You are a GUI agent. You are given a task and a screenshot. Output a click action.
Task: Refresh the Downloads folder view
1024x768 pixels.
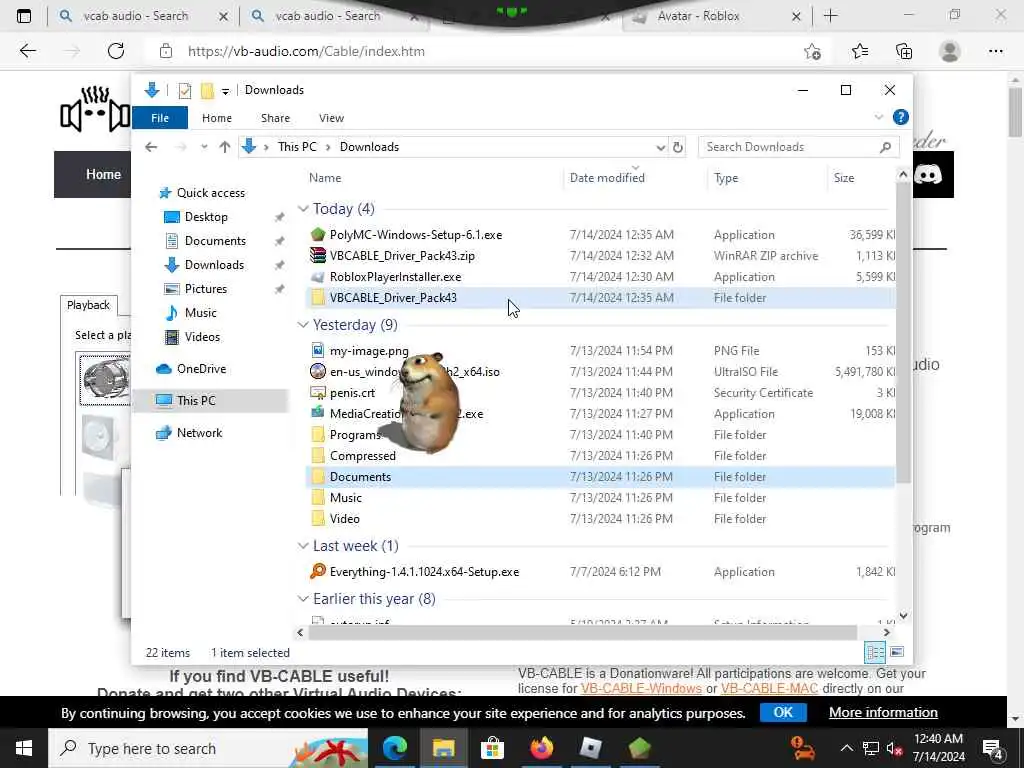[678, 147]
